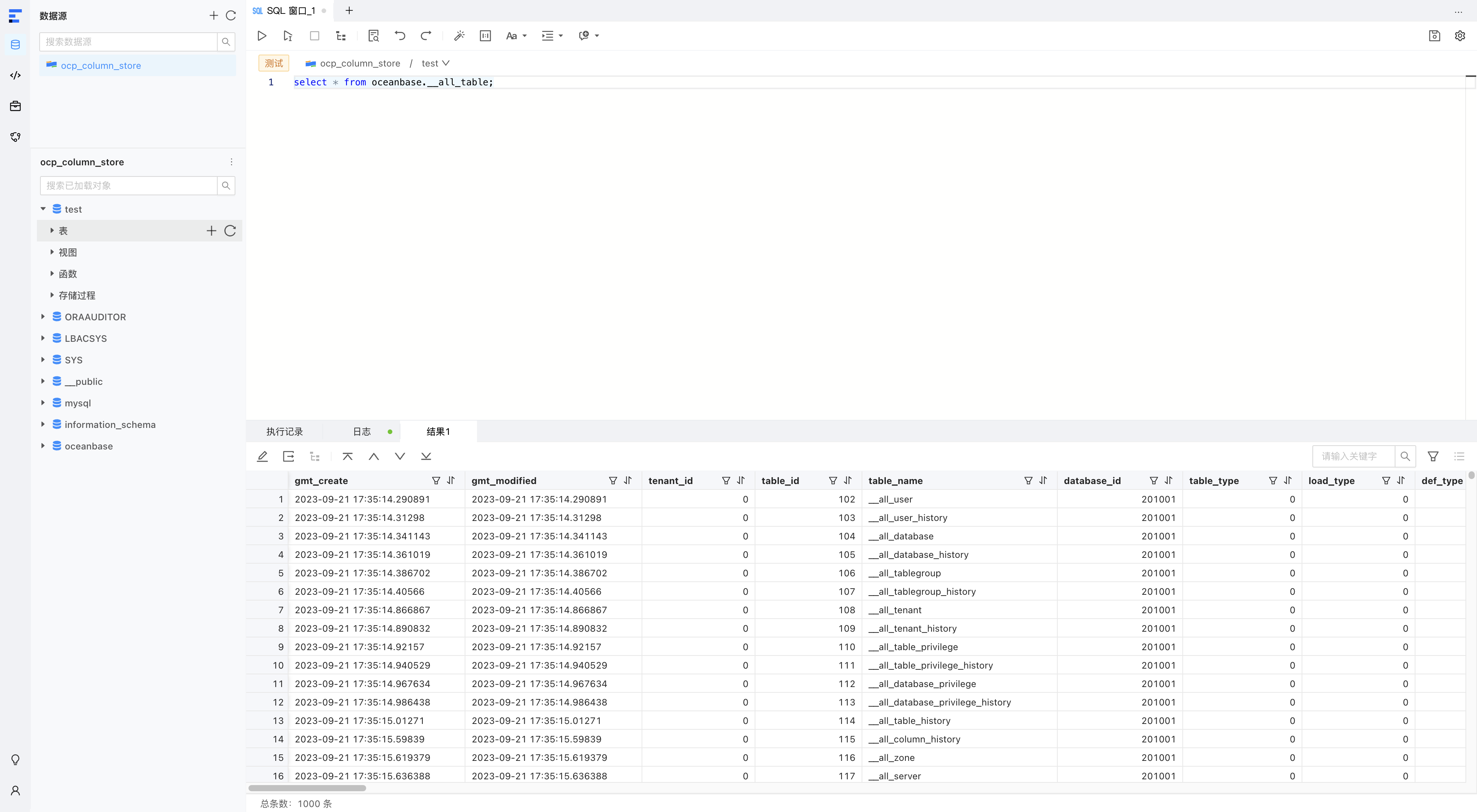Run the SQL query
Screen dimensions: 1477x812
point(262,35)
